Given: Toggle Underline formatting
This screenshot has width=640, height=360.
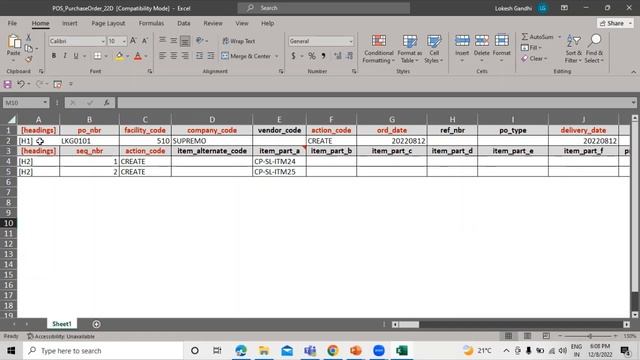Looking at the screenshot, I should coord(76,56).
